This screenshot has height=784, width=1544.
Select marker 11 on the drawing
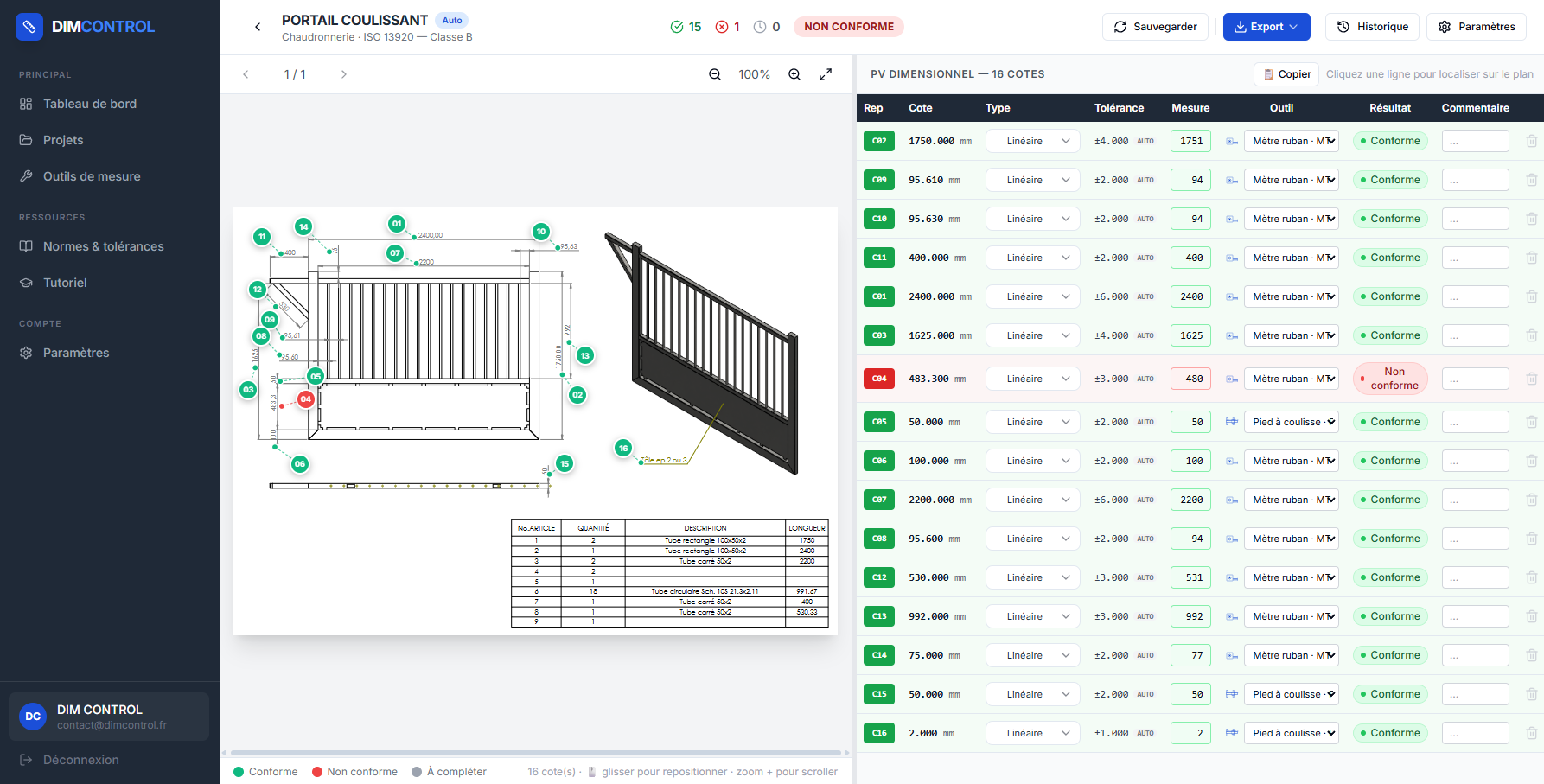[262, 236]
